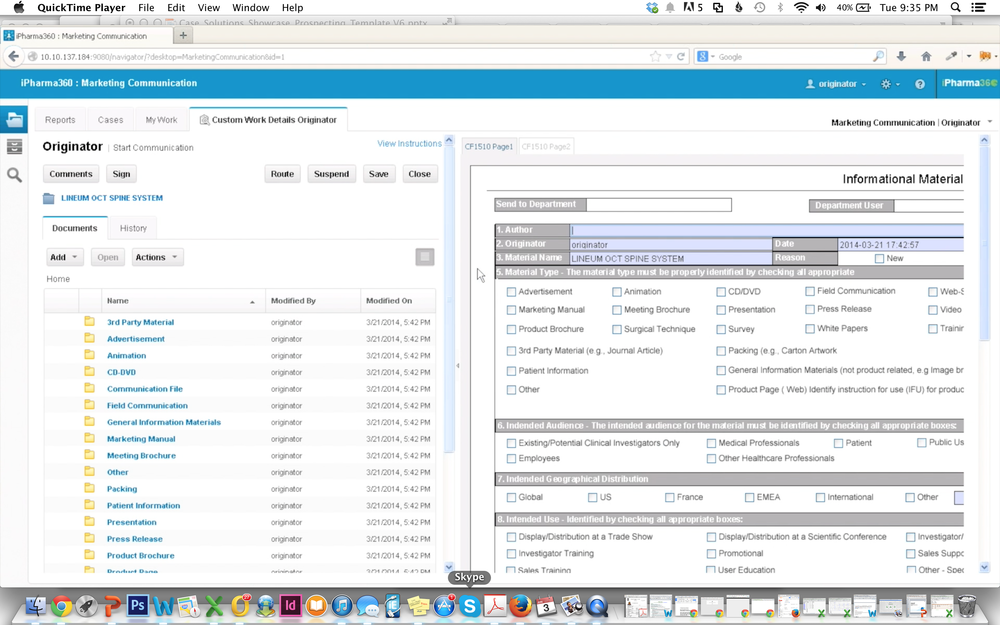
Task: Click the View Instructions link
Action: [410, 143]
